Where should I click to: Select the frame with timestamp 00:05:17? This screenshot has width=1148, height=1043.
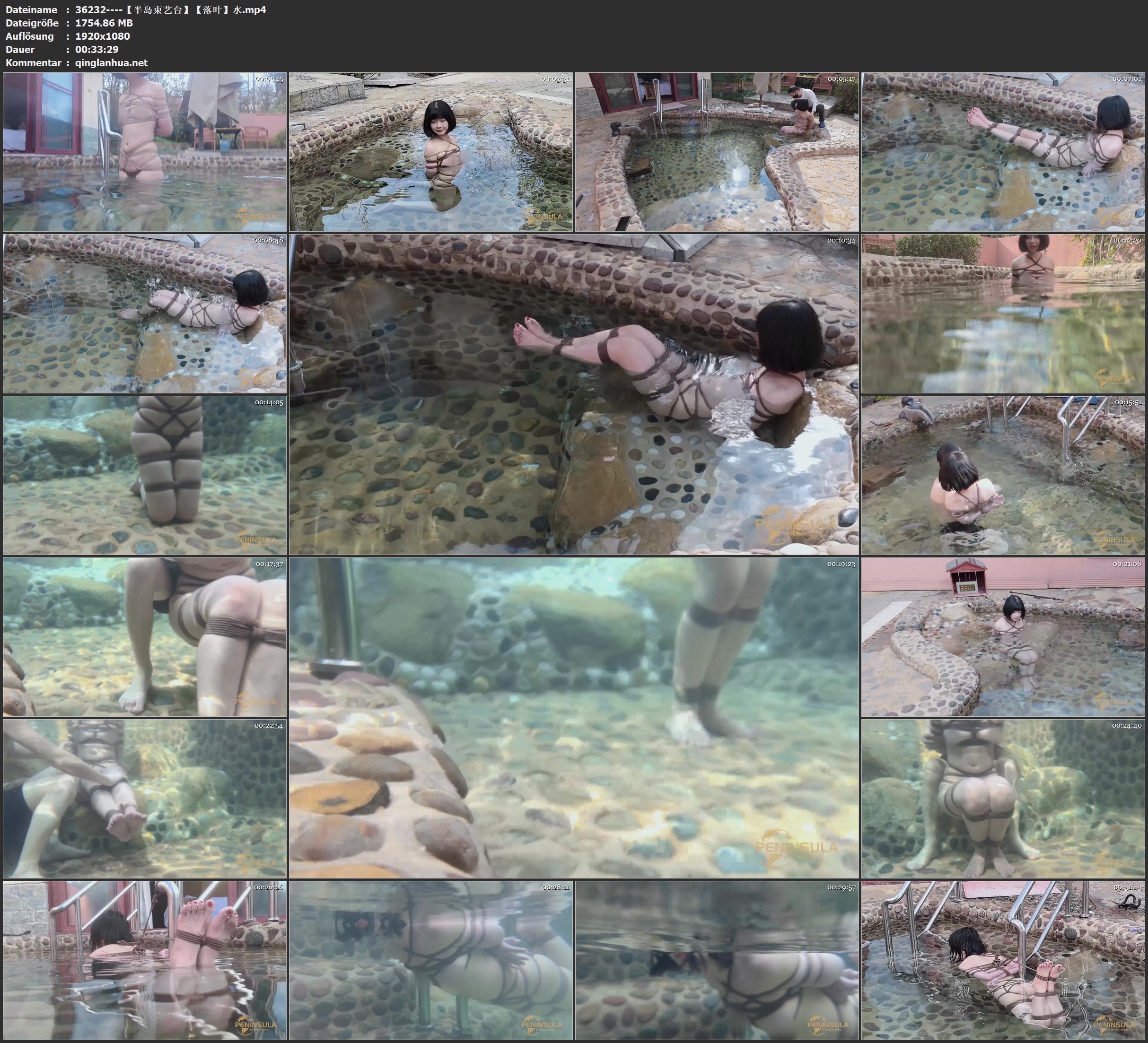716,152
